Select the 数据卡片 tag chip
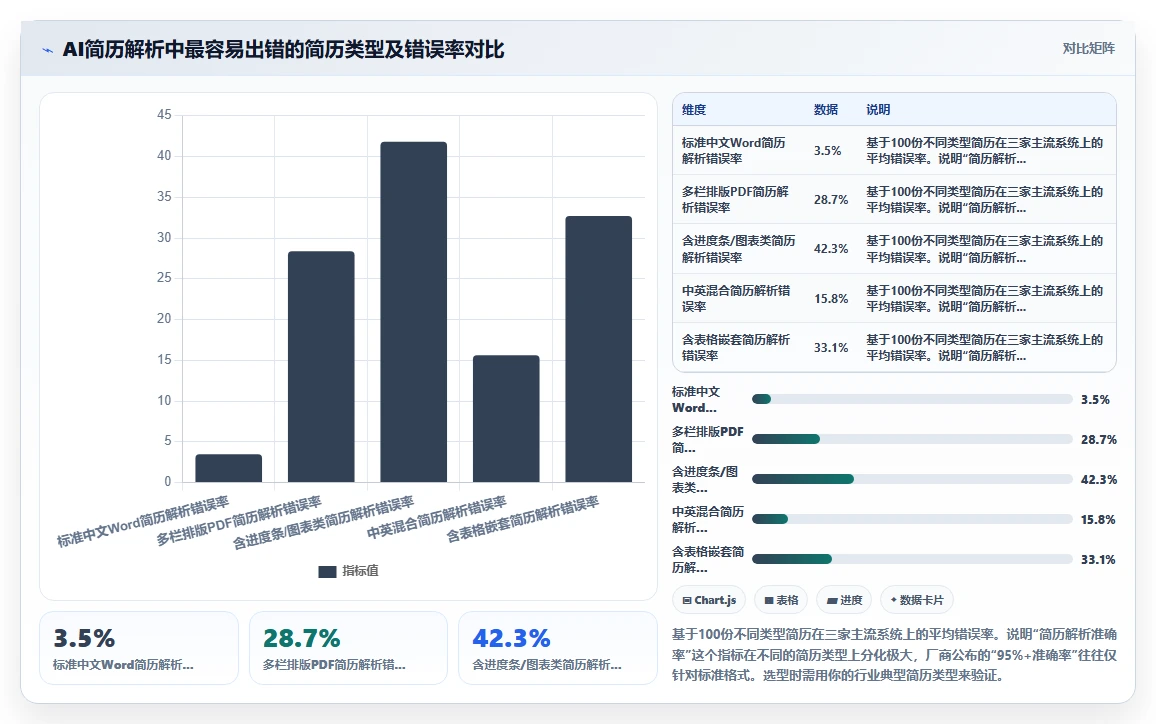The width and height of the screenshot is (1156, 724). tap(916, 600)
